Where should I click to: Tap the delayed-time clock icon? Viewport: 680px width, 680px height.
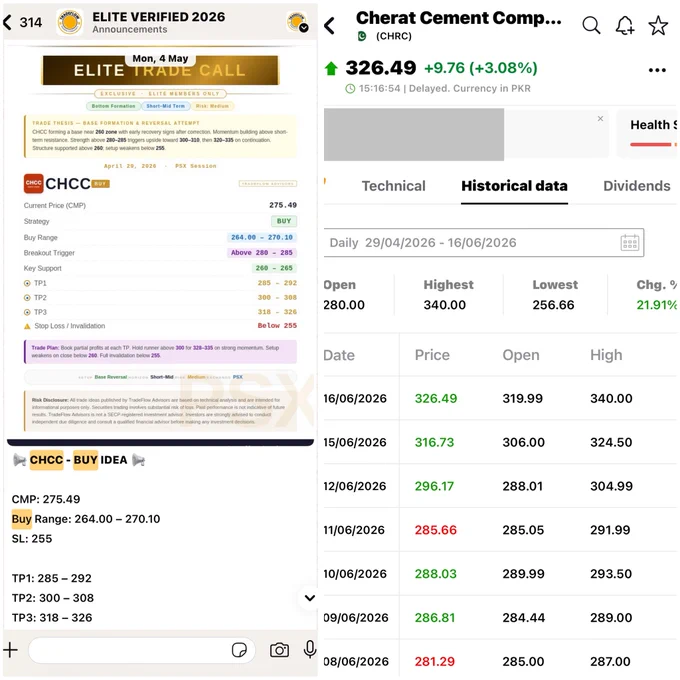point(350,89)
